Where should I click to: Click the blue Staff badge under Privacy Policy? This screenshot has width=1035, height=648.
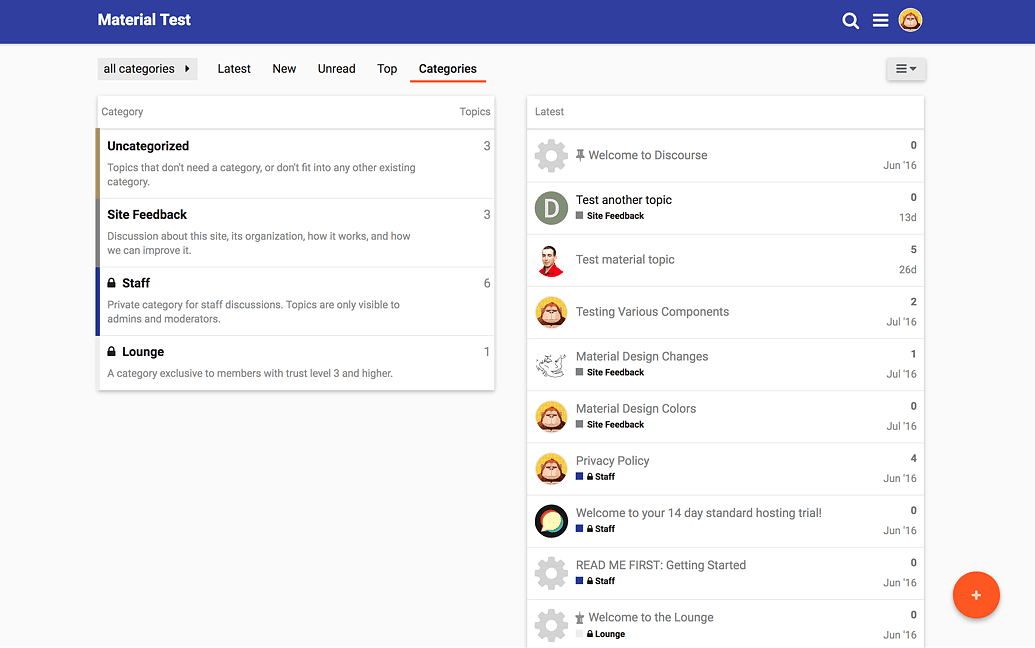[599, 477]
